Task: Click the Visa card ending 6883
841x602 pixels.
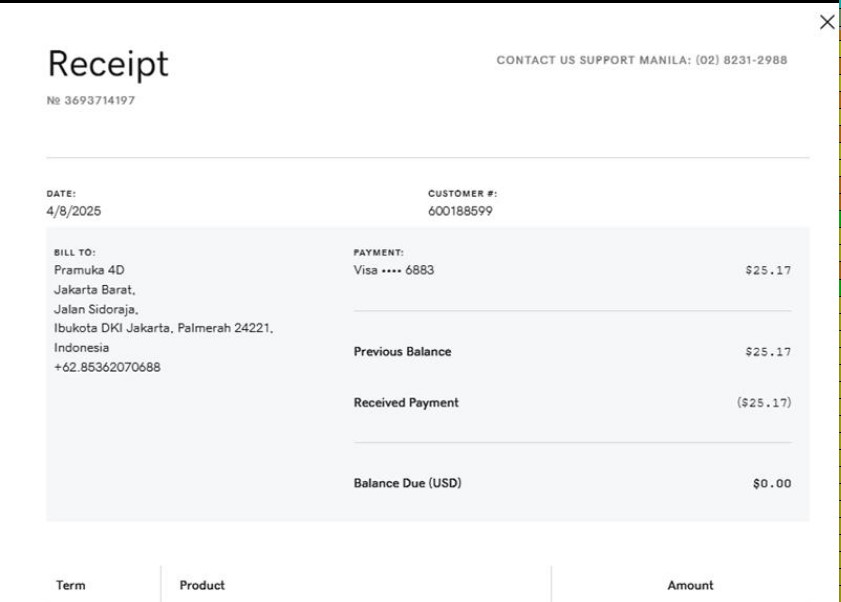Action: 394,270
